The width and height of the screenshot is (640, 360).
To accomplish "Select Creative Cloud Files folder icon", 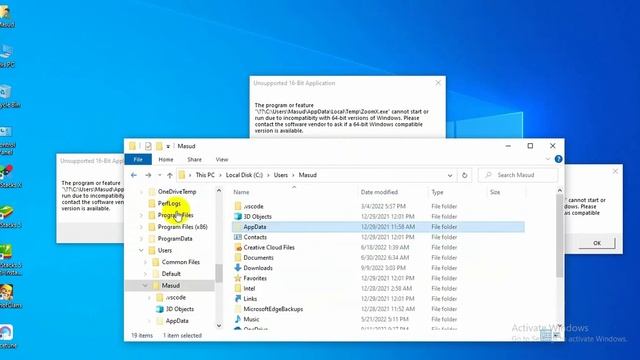I will pyautogui.click(x=238, y=247).
